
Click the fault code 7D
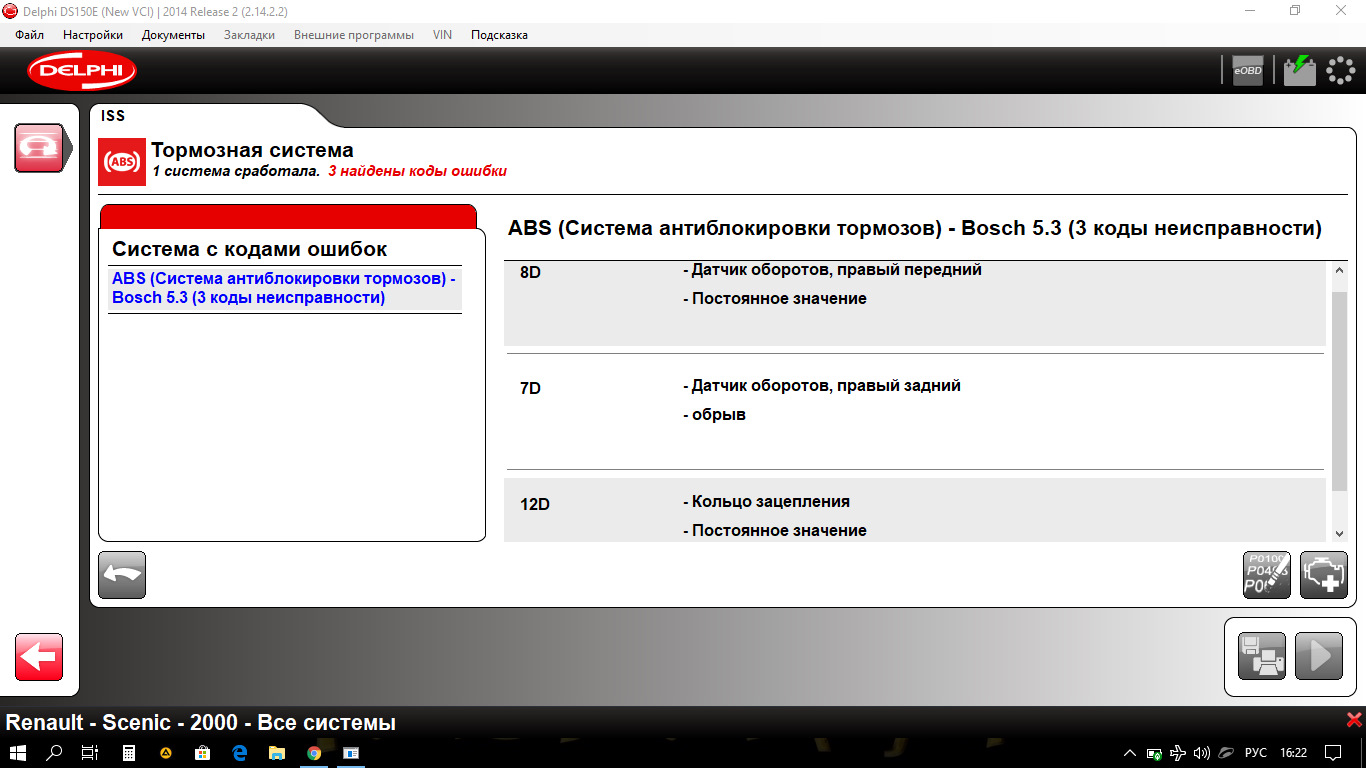coord(531,388)
